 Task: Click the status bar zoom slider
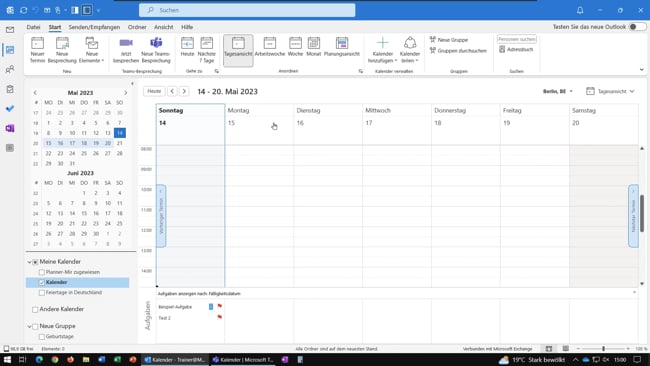pyautogui.click(x=603, y=349)
